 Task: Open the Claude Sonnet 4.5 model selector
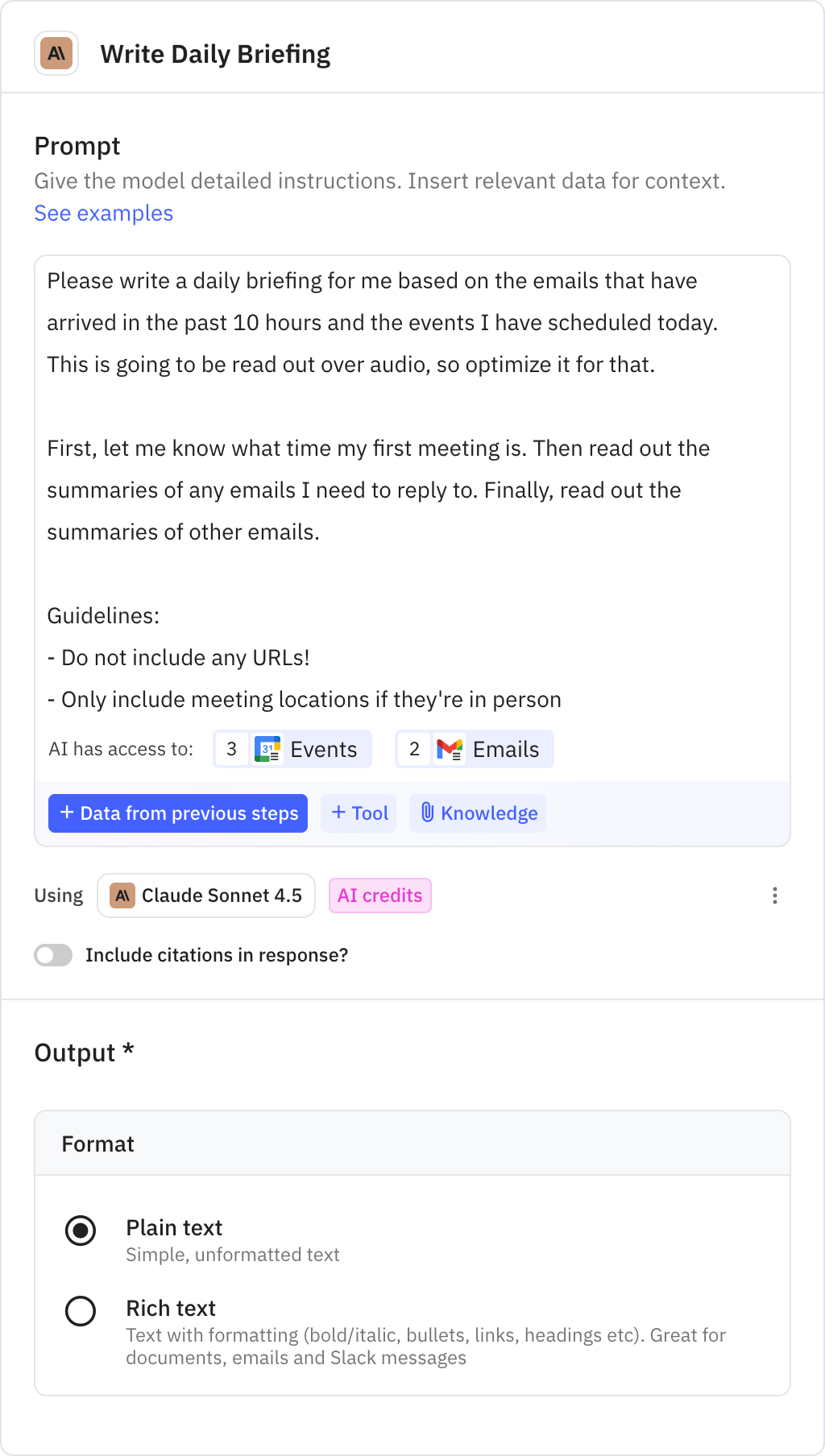205,895
